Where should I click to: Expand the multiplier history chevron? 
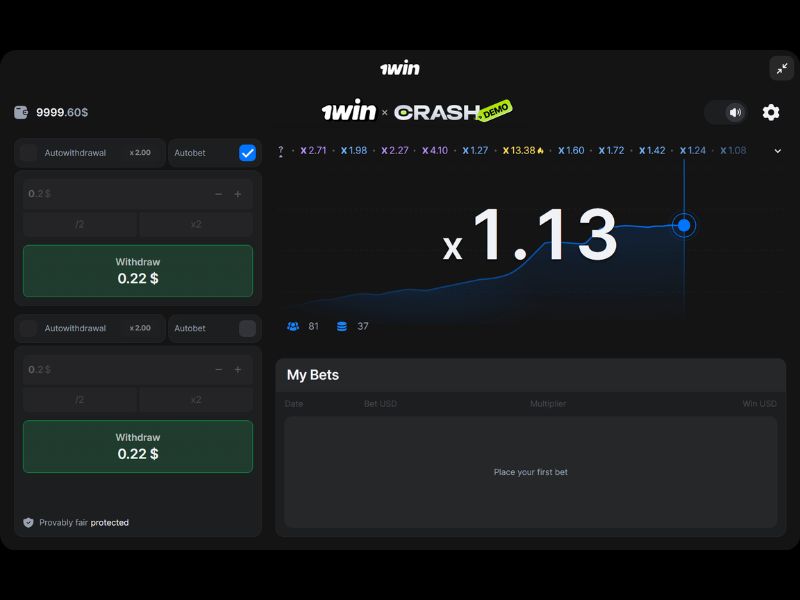[x=778, y=151]
